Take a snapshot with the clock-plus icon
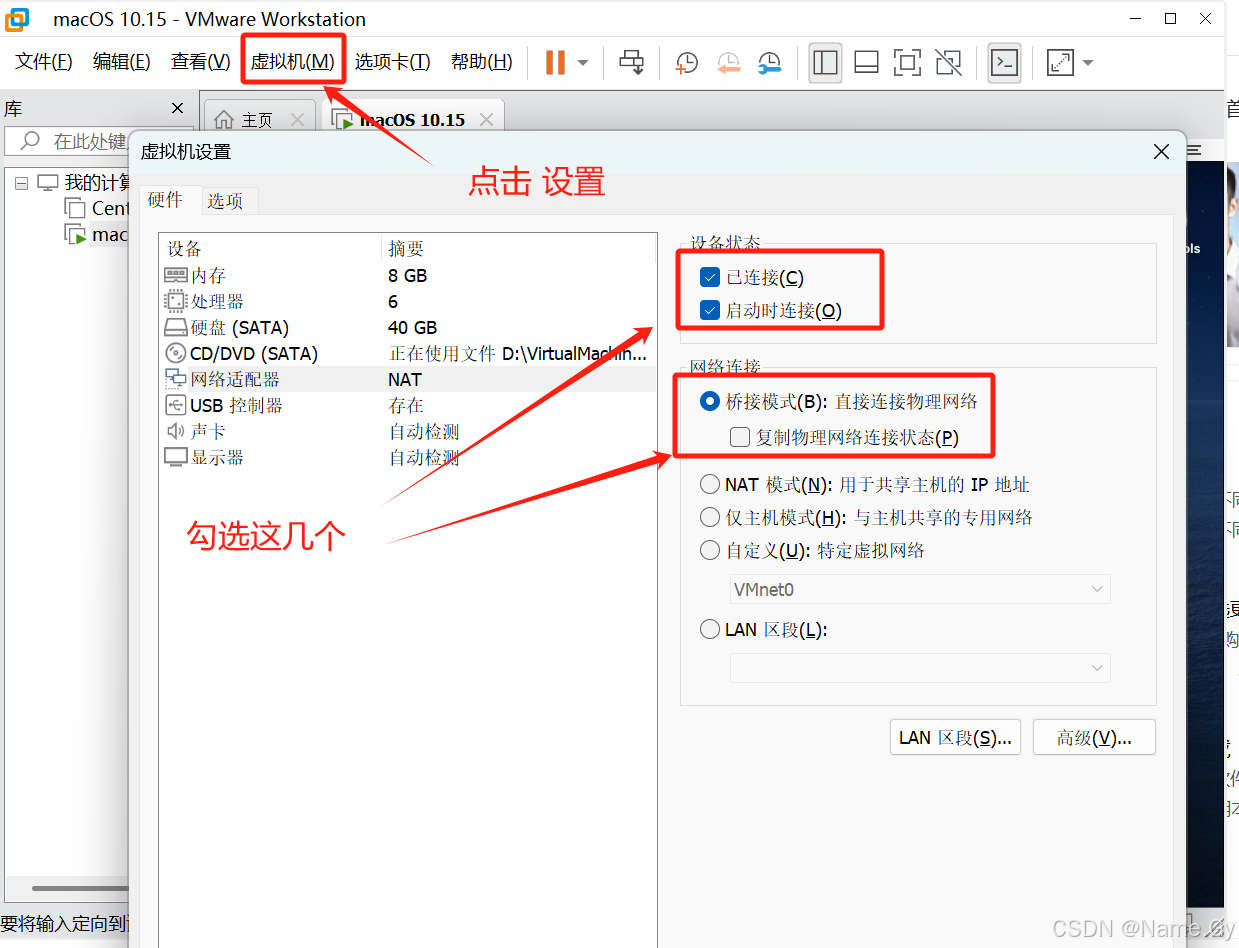The height and width of the screenshot is (948, 1239). click(687, 63)
